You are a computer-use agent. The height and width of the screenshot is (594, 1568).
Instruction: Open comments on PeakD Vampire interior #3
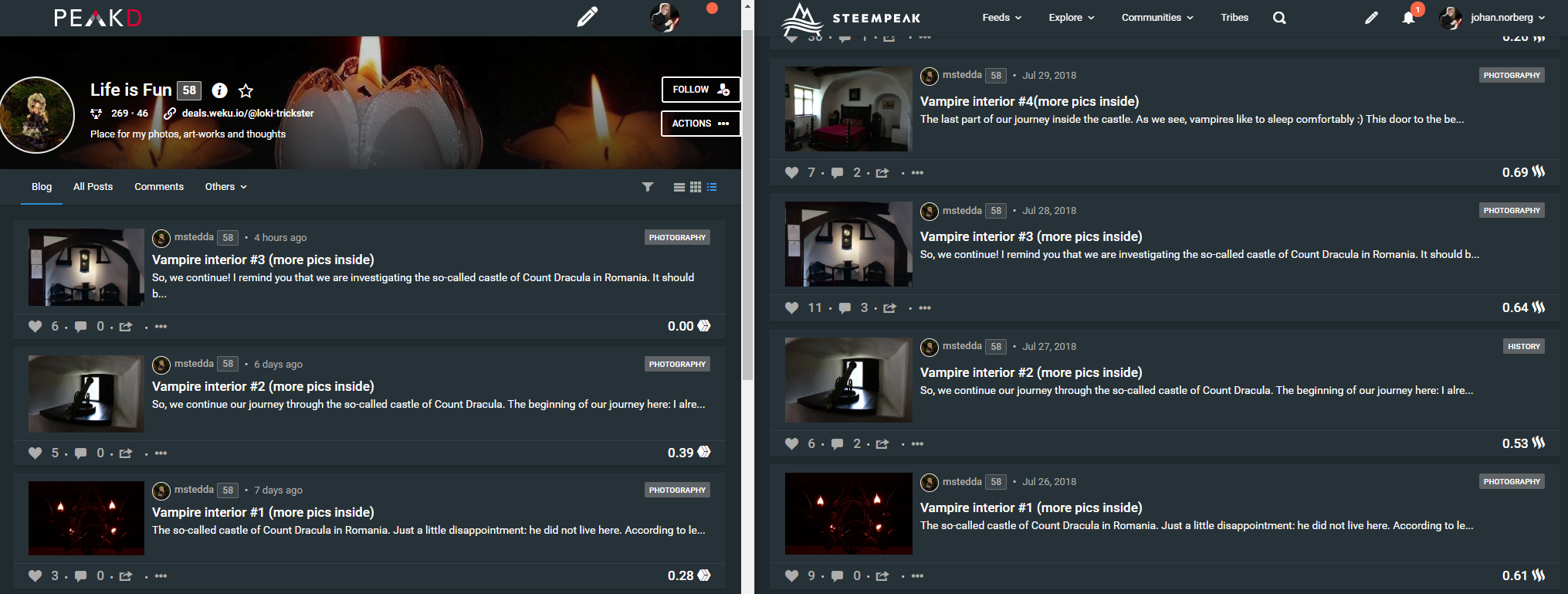click(x=81, y=327)
